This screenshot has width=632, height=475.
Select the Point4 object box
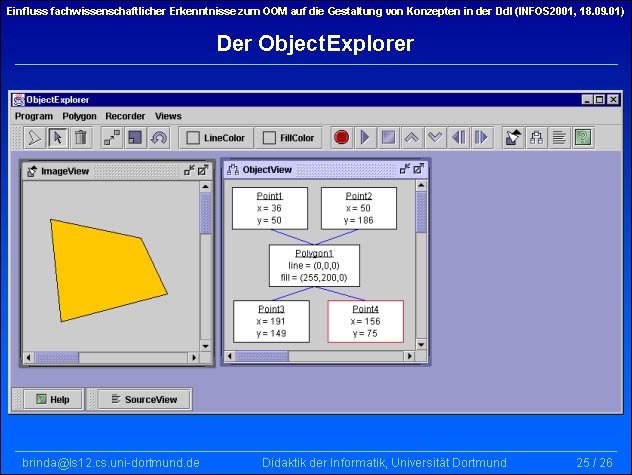click(x=365, y=321)
